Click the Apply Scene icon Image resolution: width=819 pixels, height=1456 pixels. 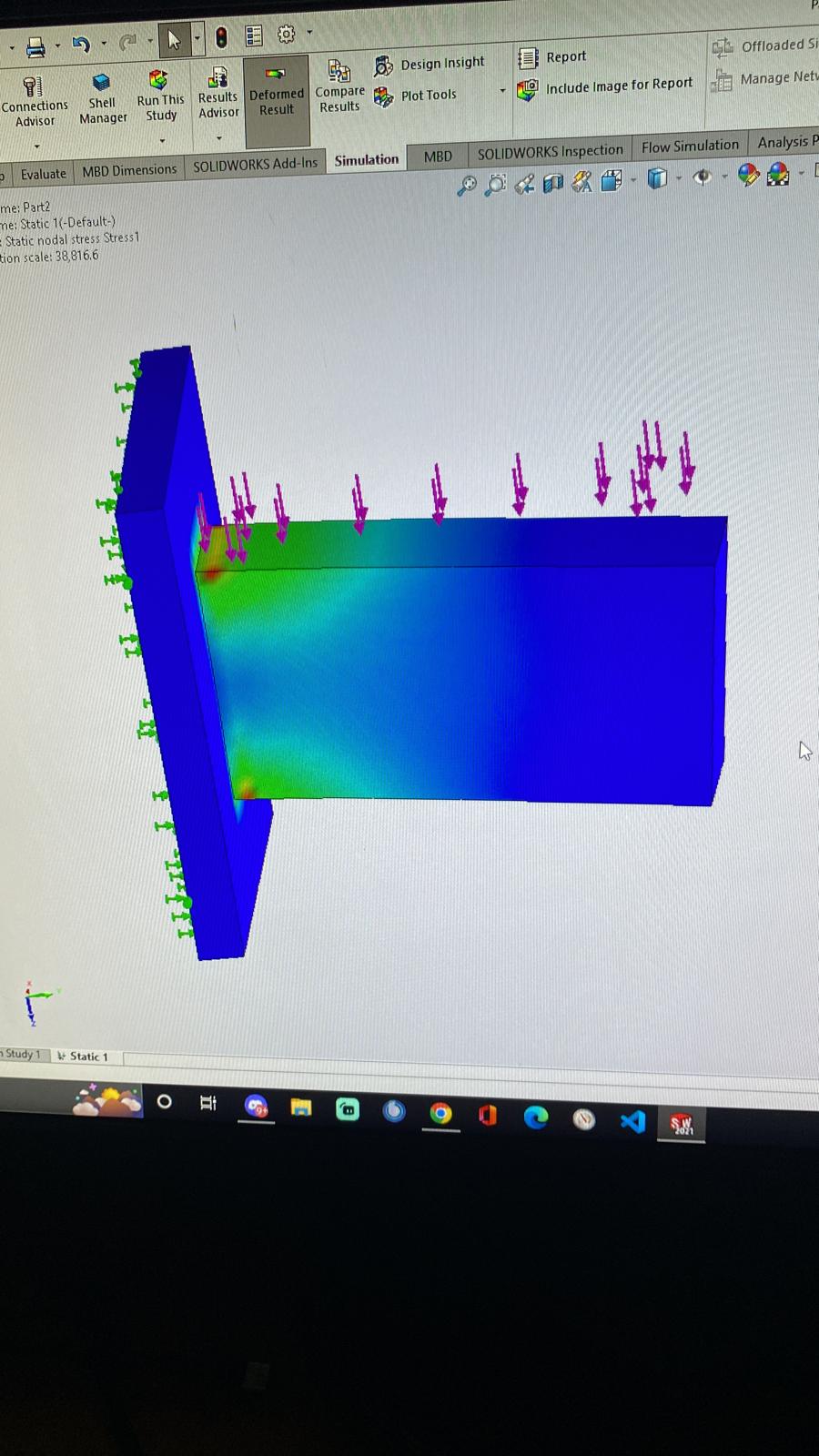(778, 173)
